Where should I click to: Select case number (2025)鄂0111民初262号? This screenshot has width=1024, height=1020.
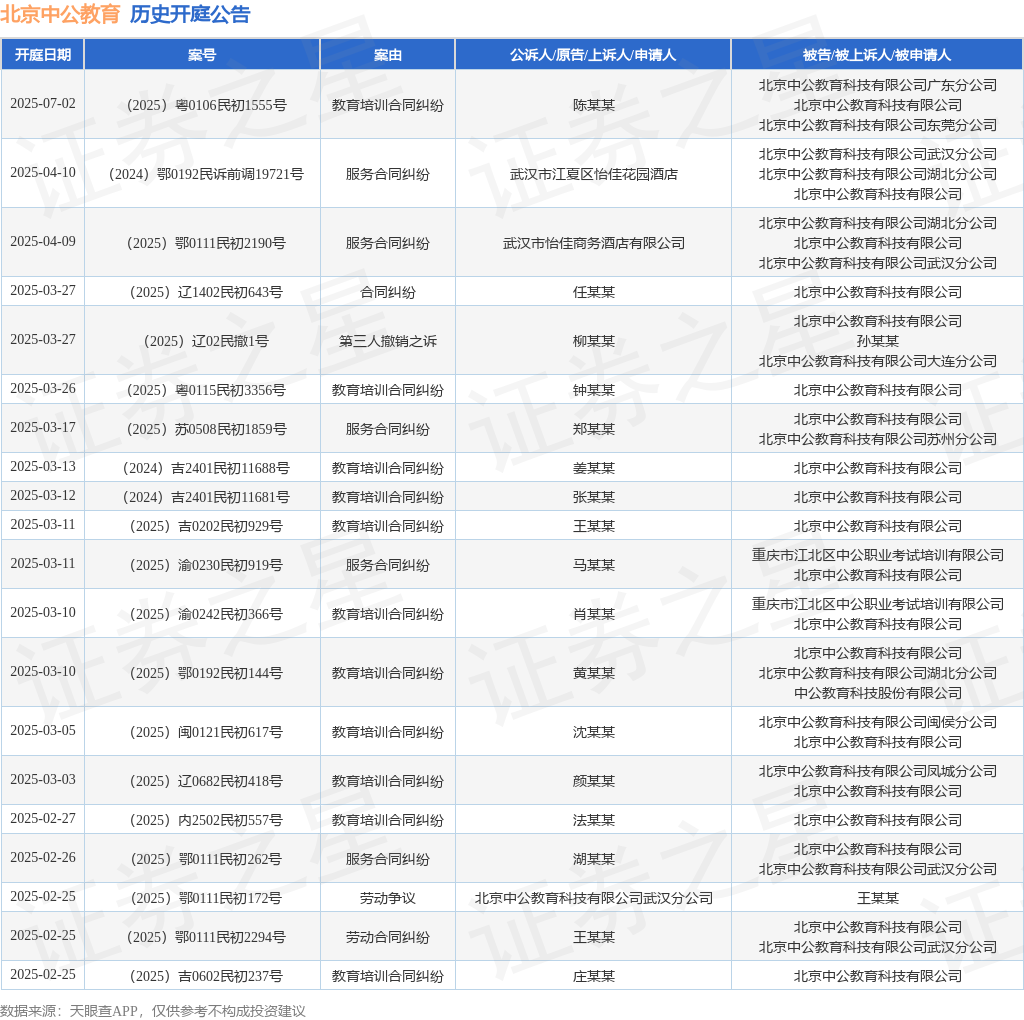206,859
